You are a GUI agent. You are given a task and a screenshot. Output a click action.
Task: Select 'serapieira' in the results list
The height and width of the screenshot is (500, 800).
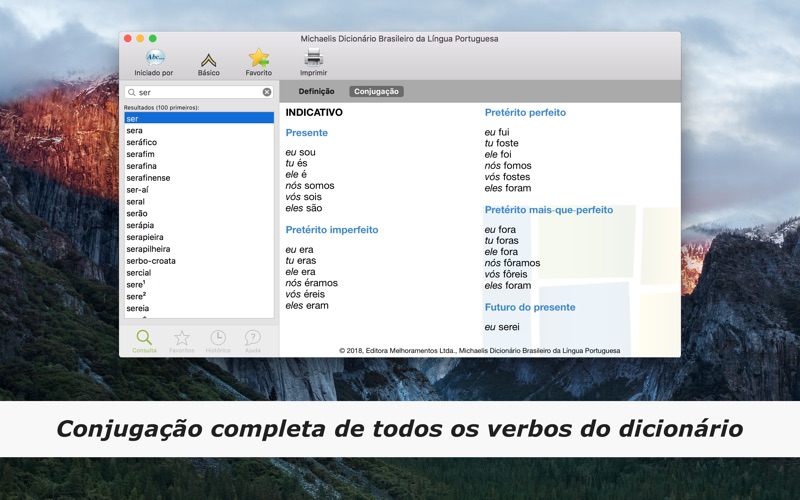(199, 237)
